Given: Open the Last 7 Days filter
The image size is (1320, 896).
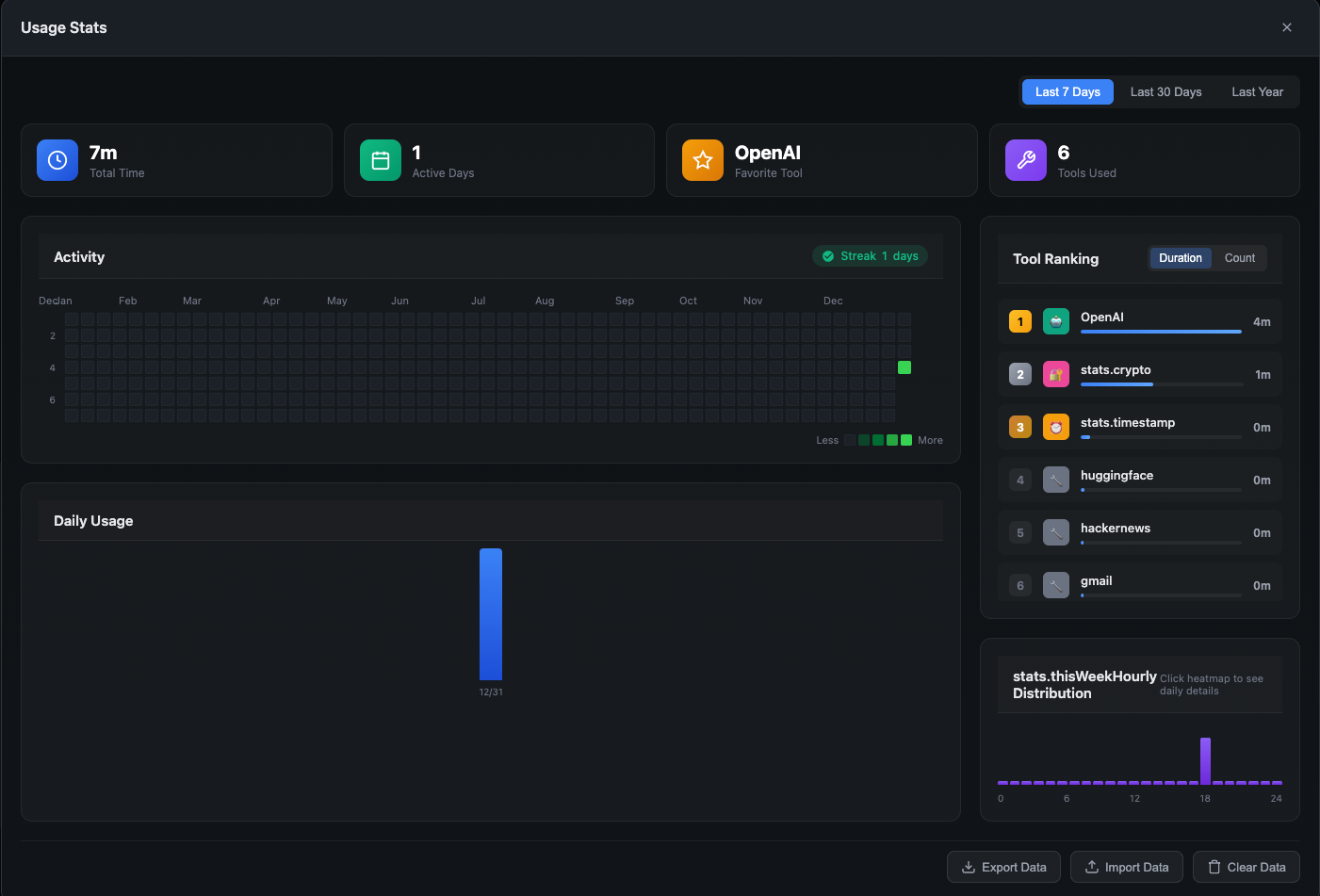Looking at the screenshot, I should 1067,91.
